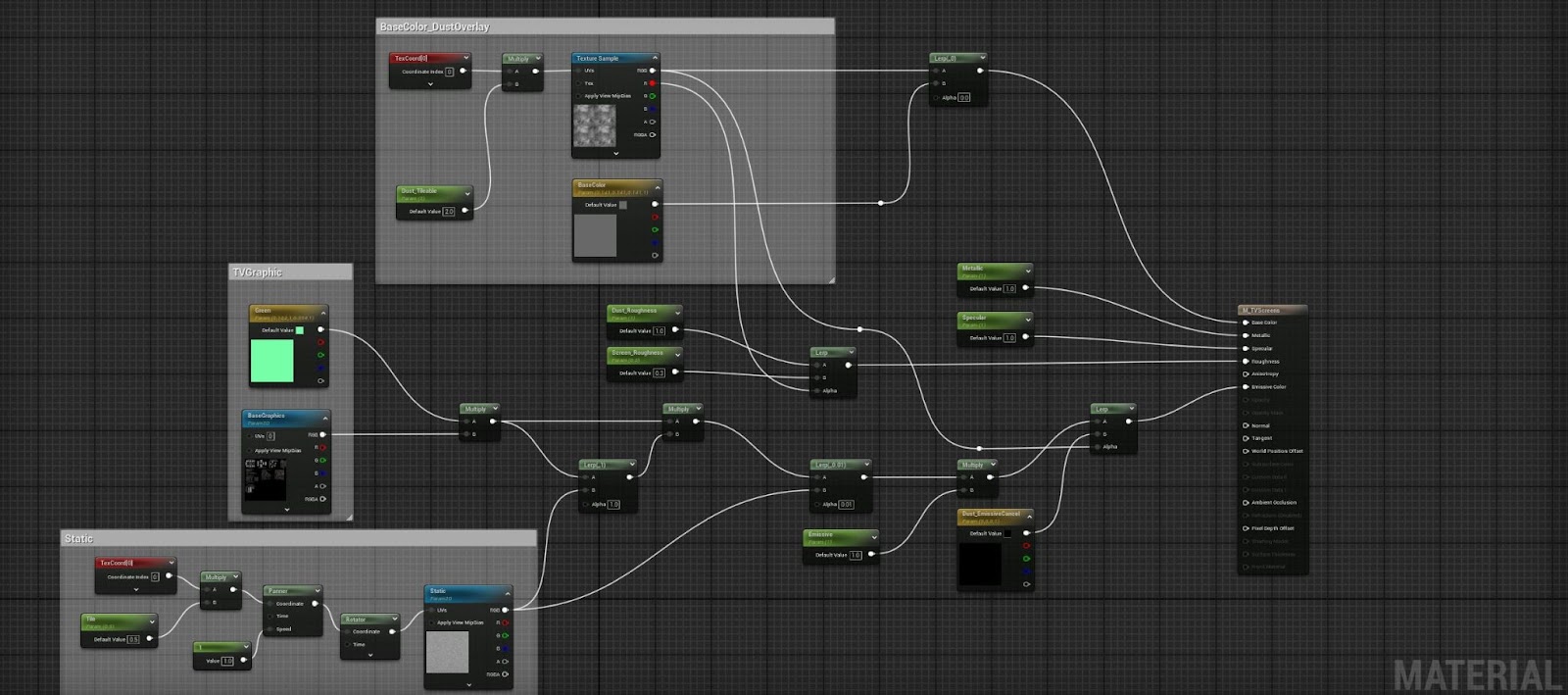Expand hidden pins at bottom of BaseGraphics node
The height and width of the screenshot is (695, 1568).
click(x=286, y=509)
